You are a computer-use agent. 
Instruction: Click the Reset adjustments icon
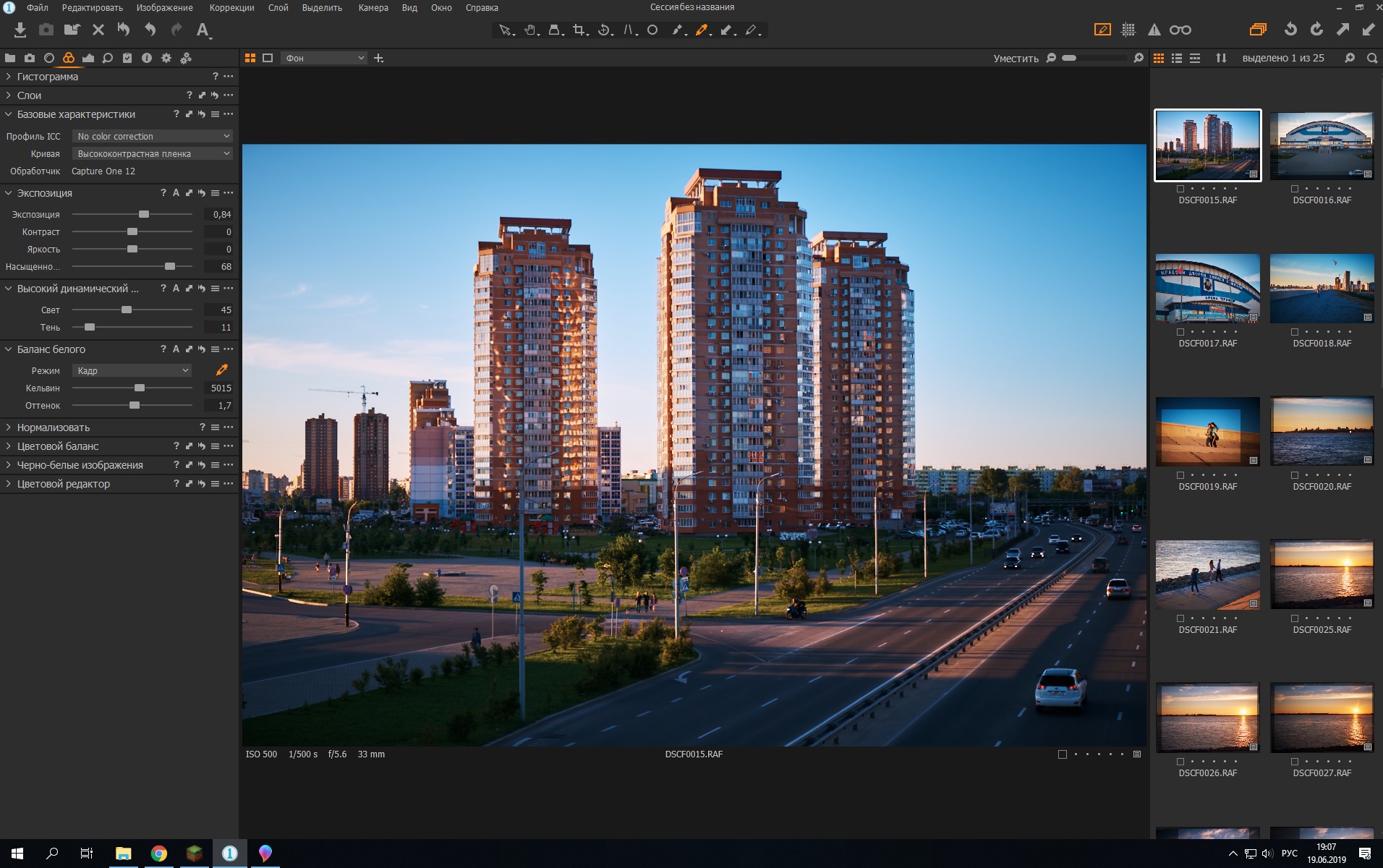pyautogui.click(x=124, y=30)
